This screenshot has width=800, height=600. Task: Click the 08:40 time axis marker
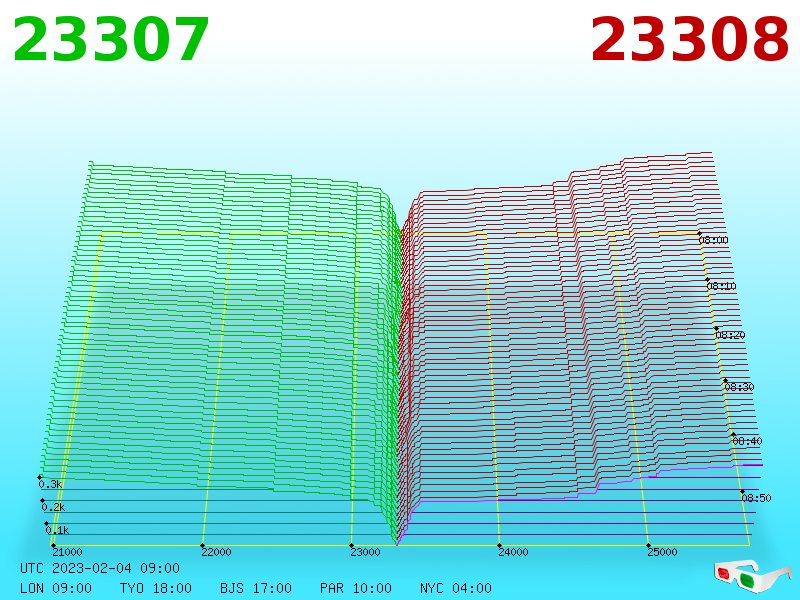click(x=747, y=441)
